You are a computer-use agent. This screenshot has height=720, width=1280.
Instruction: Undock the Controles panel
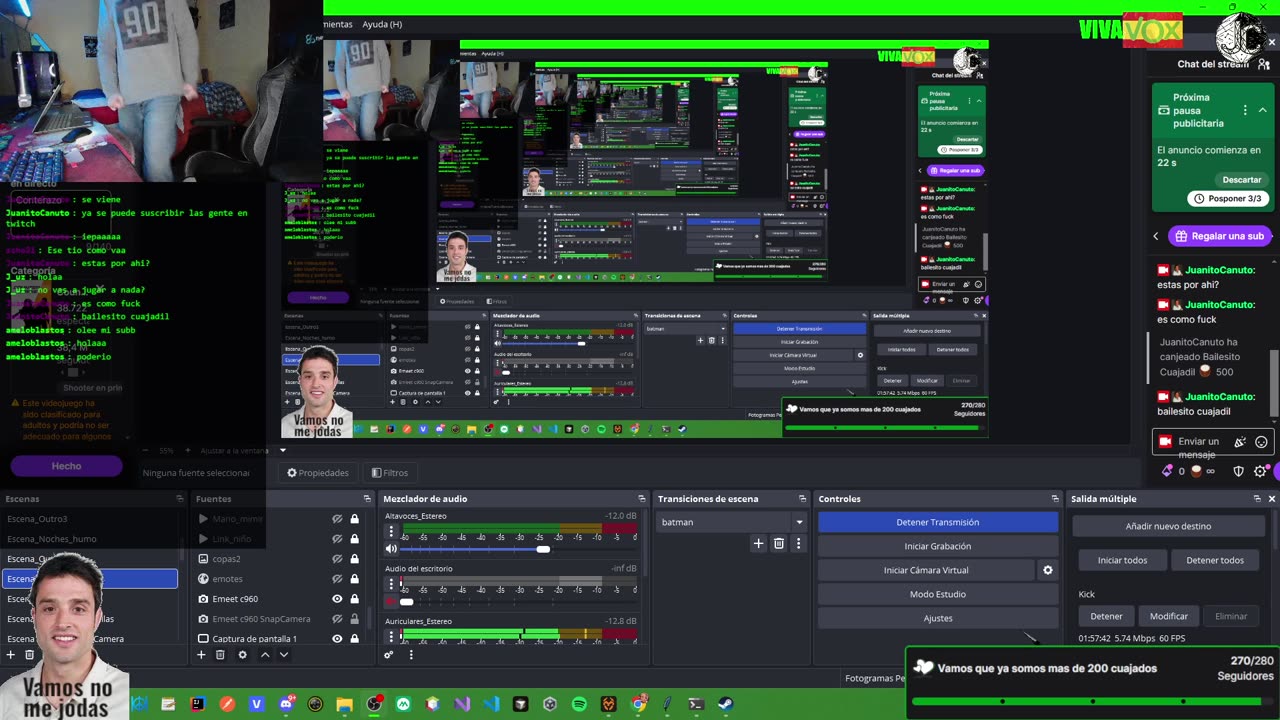point(1055,499)
